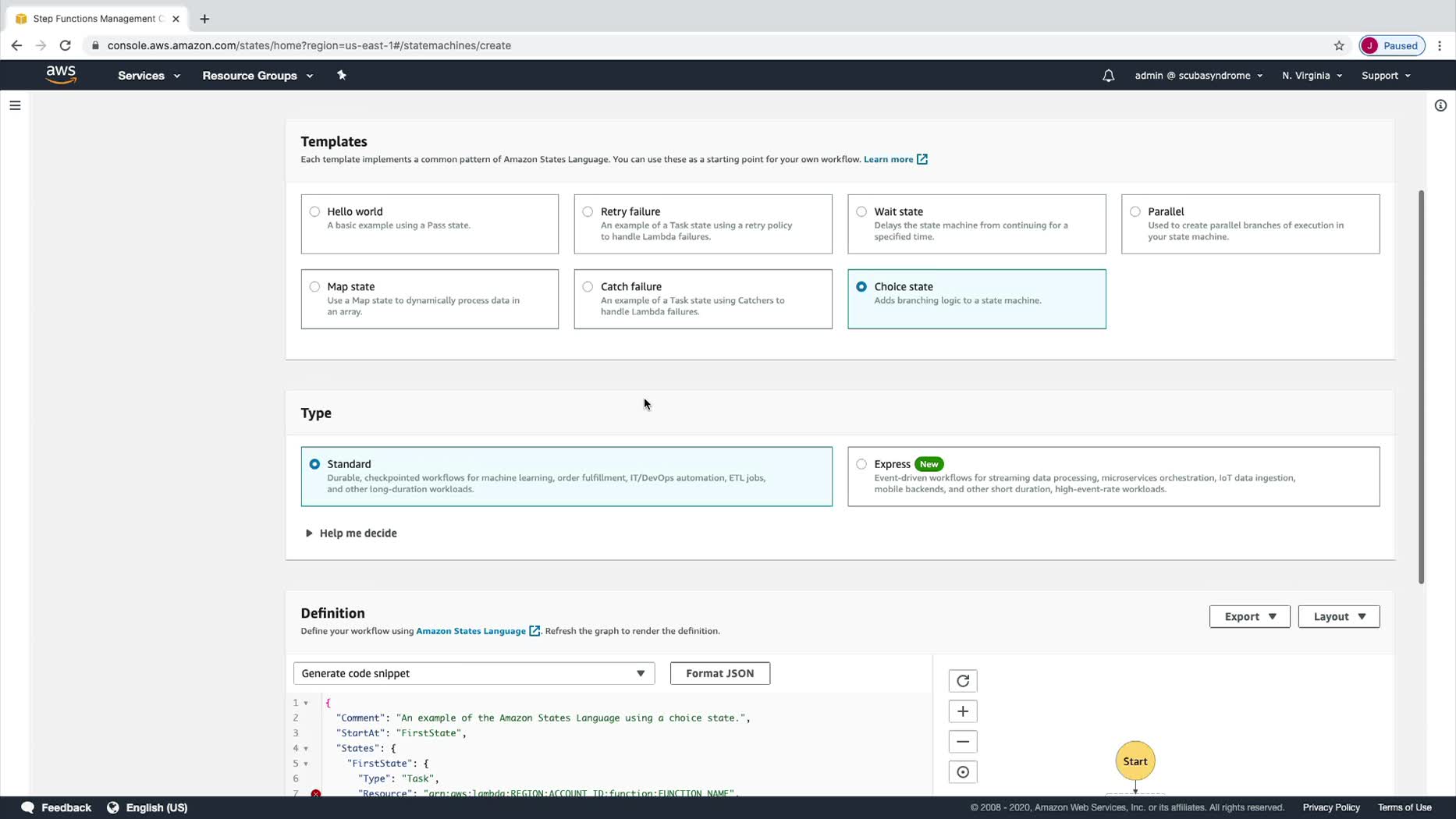Zoom out on the workflow graph
Screen dimensions: 1456x819
963,742
